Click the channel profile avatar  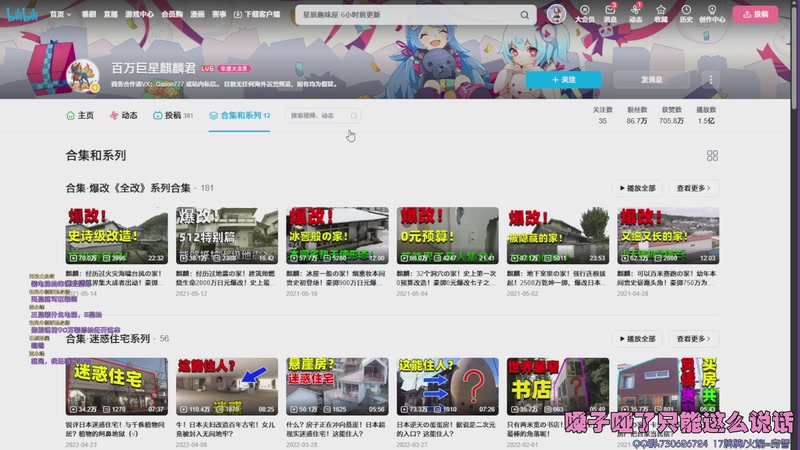(x=83, y=76)
